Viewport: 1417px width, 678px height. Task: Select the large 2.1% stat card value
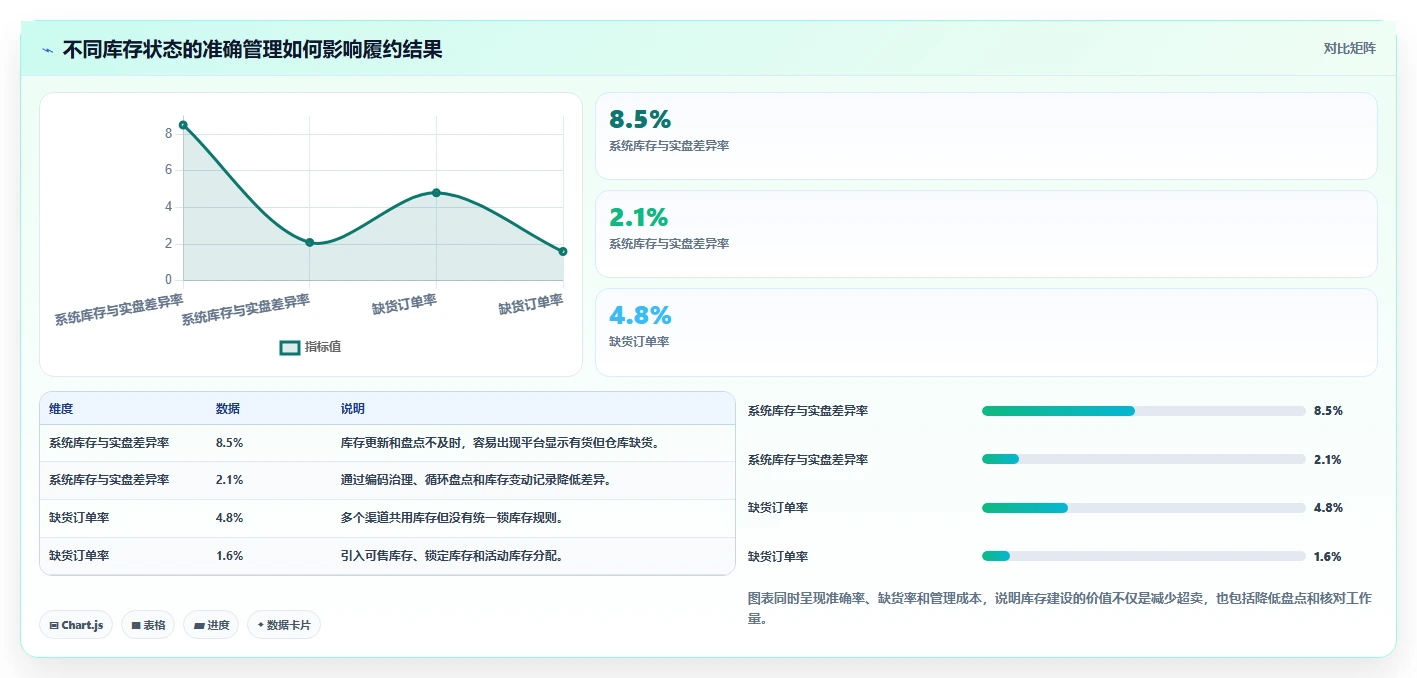tap(639, 217)
